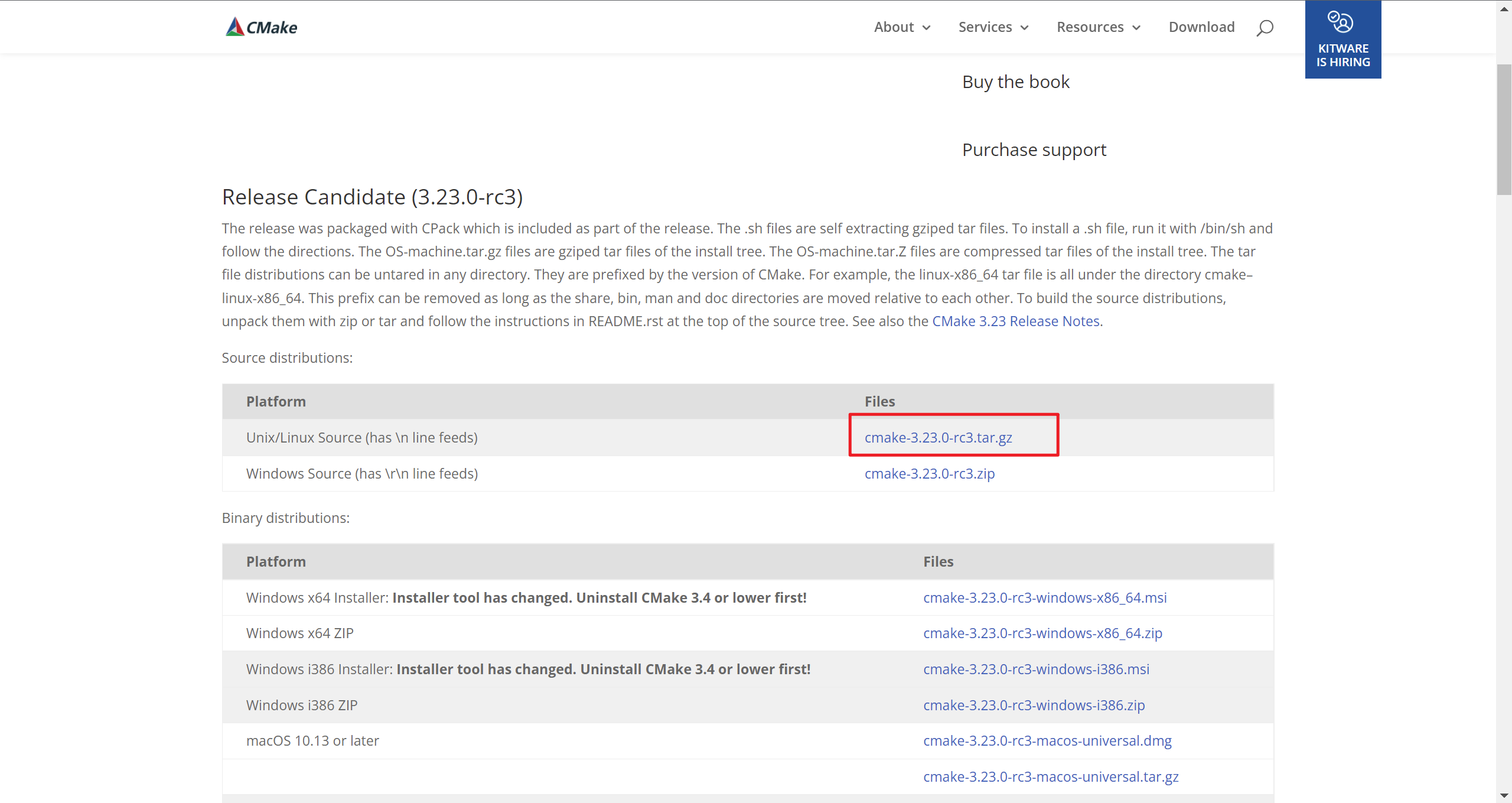Select the Release Candidate (3.23.0-rc3) heading

pos(373,197)
